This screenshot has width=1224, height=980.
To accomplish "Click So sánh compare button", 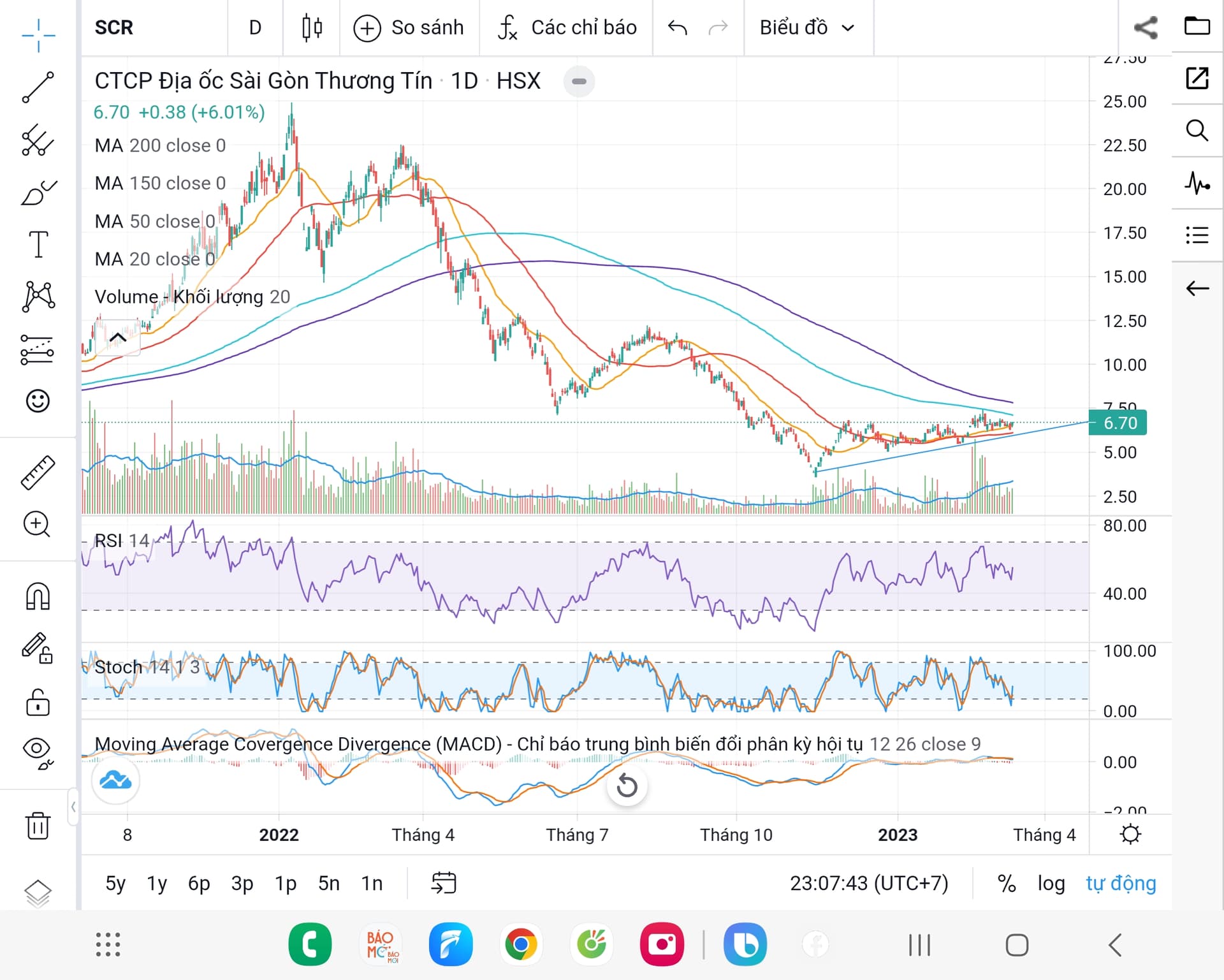I will (x=409, y=27).
